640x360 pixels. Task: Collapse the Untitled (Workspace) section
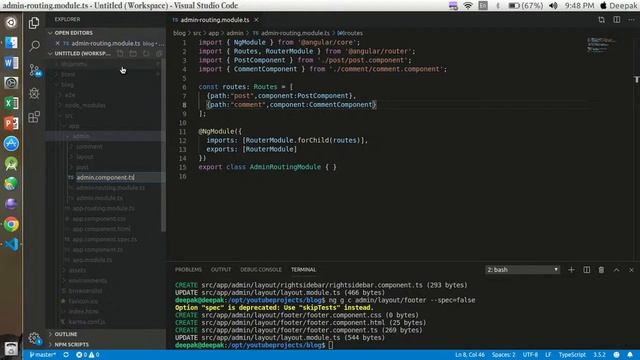(x=50, y=53)
